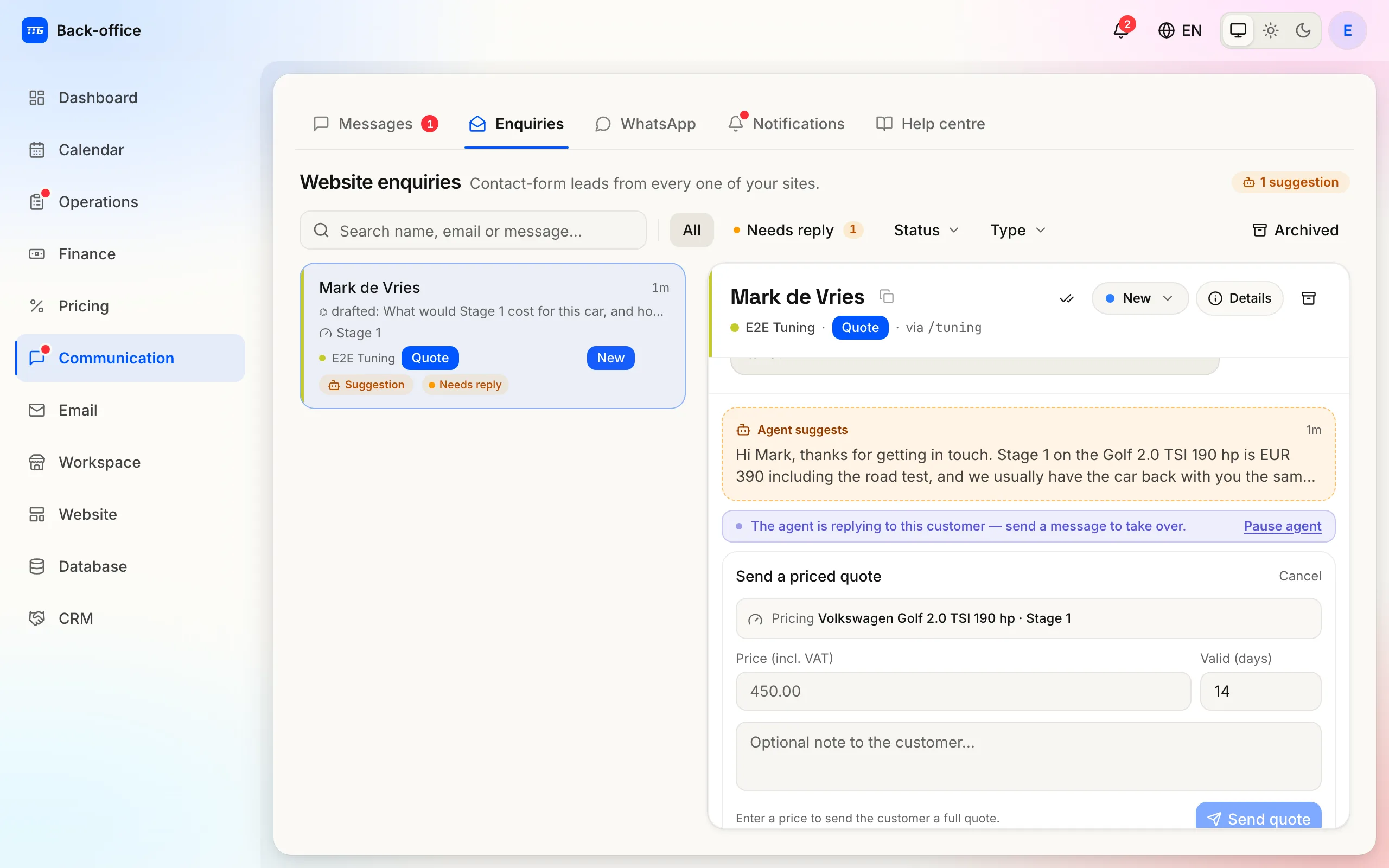Click the Price (incl. VAT) input field
This screenshot has width=1389, height=868.
click(x=963, y=691)
